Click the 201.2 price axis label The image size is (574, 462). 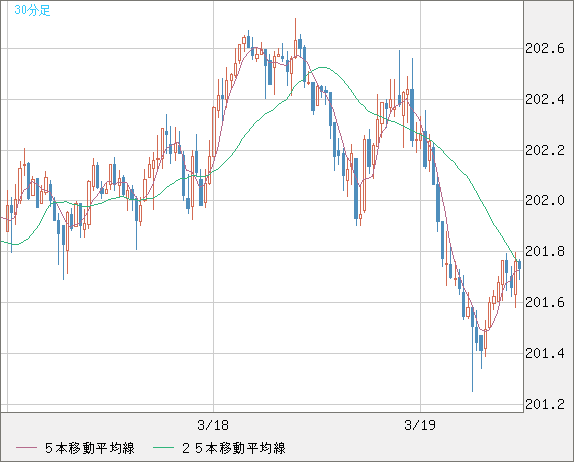(545, 404)
